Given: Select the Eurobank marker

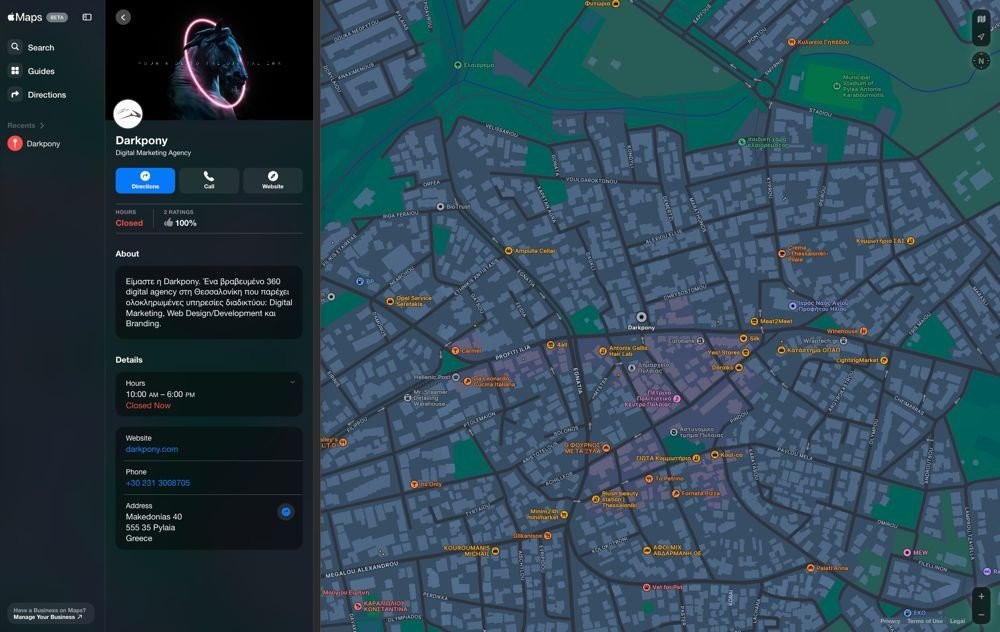Looking at the screenshot, I should pos(700,341).
